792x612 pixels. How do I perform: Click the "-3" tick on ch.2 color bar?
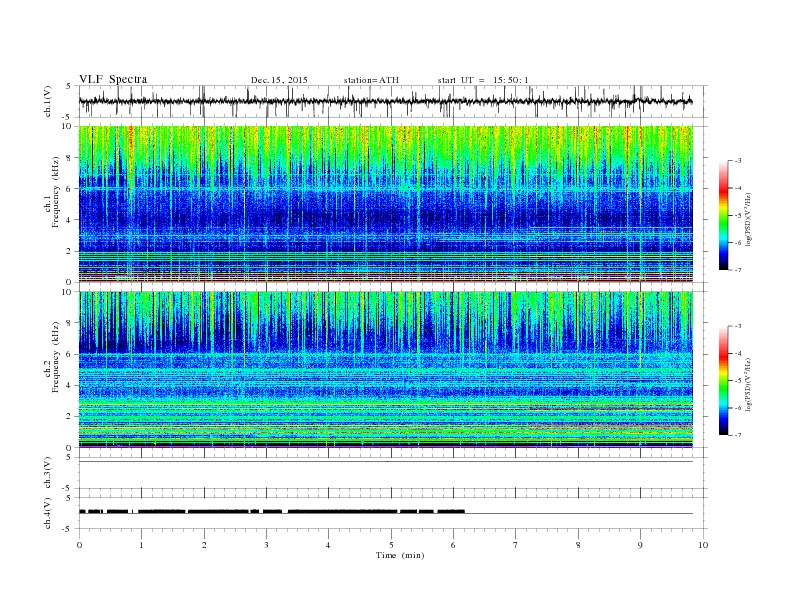(x=738, y=326)
